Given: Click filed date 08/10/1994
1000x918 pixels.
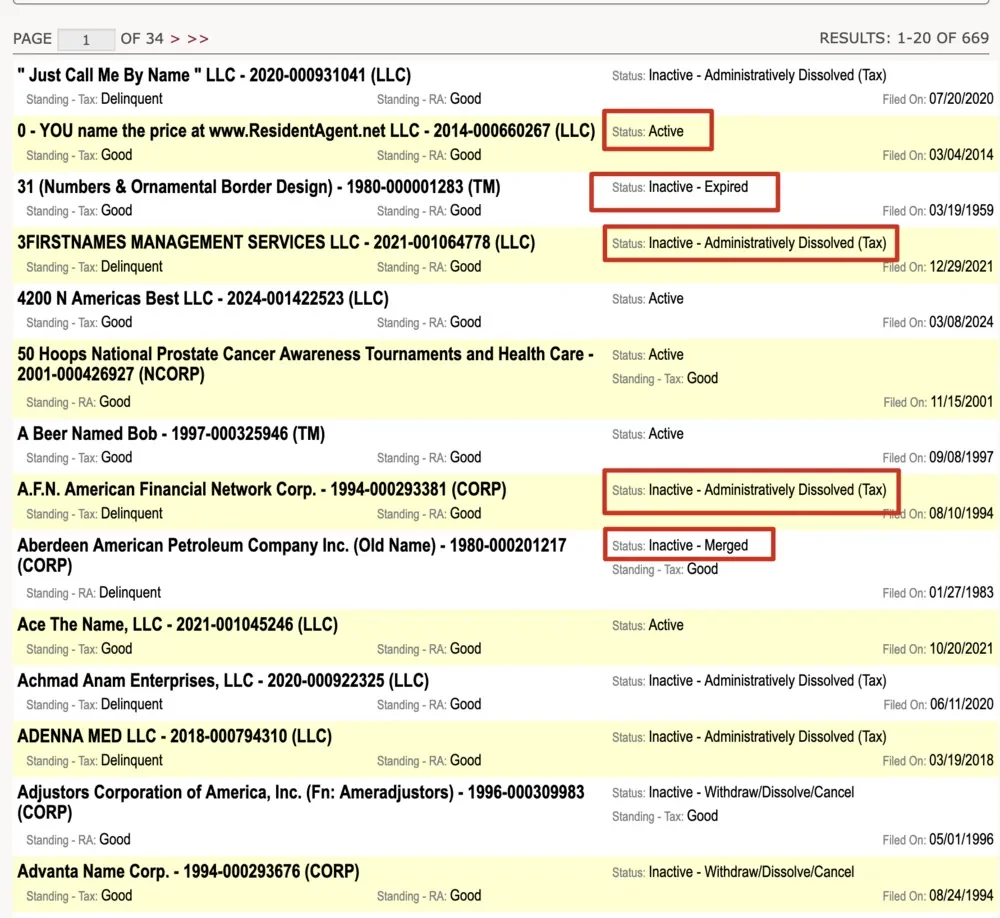Looking at the screenshot, I should click(x=961, y=514).
